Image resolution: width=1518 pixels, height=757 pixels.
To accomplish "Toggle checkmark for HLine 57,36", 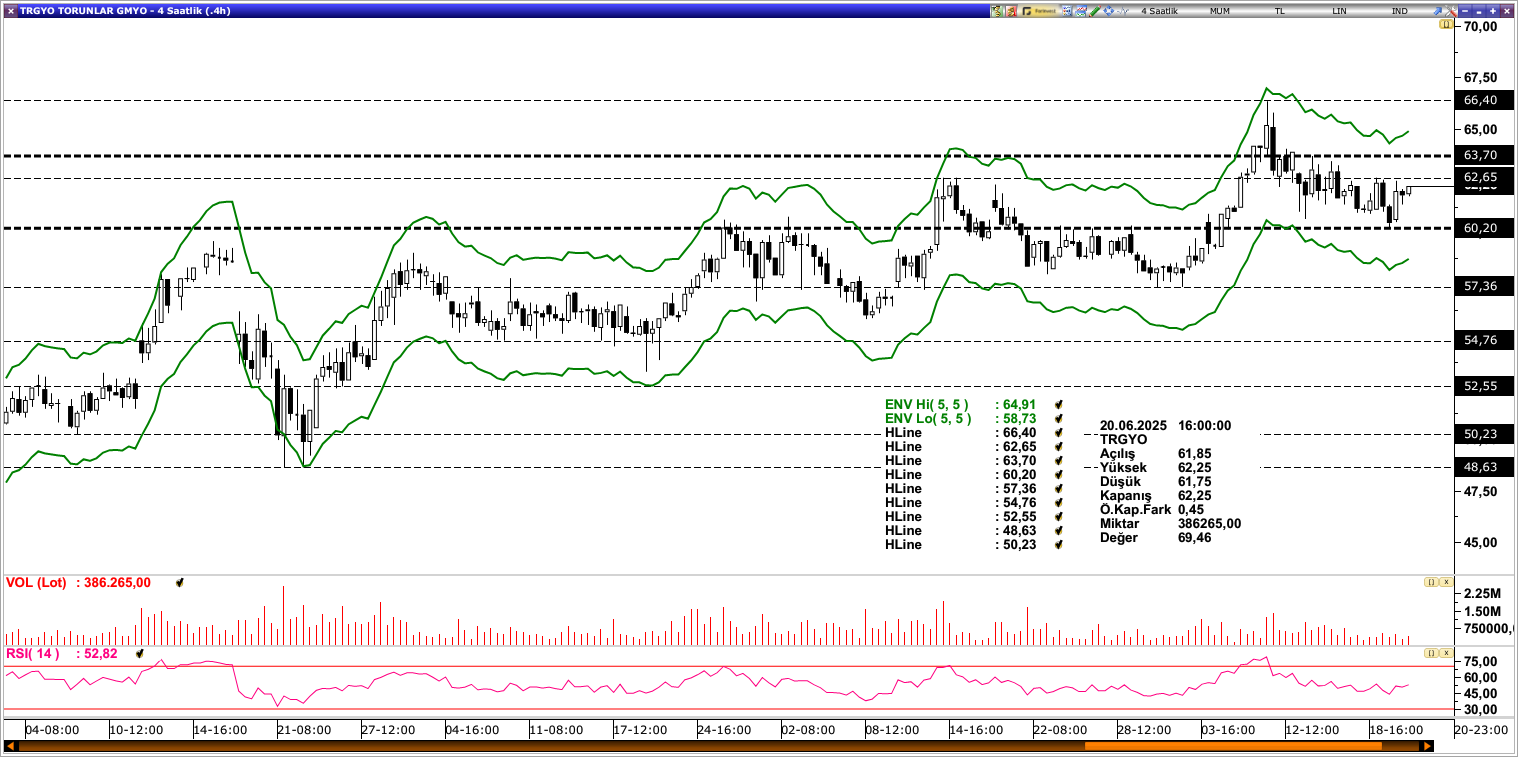I will (1059, 488).
